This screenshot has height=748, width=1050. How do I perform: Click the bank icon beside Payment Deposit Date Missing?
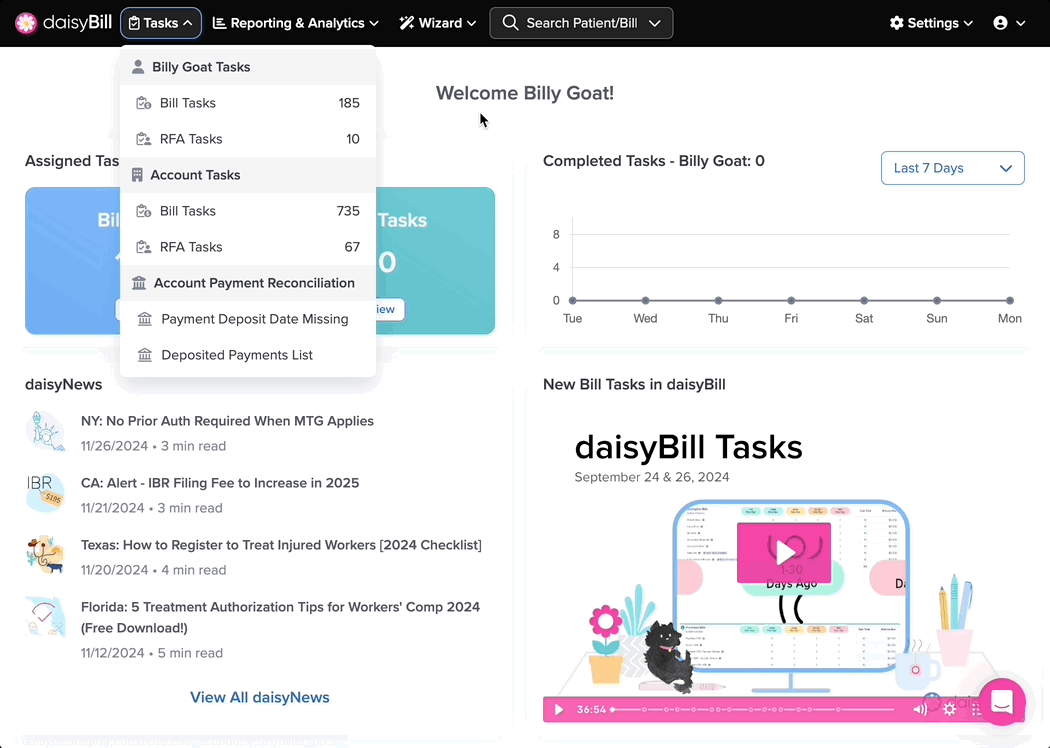pos(145,319)
